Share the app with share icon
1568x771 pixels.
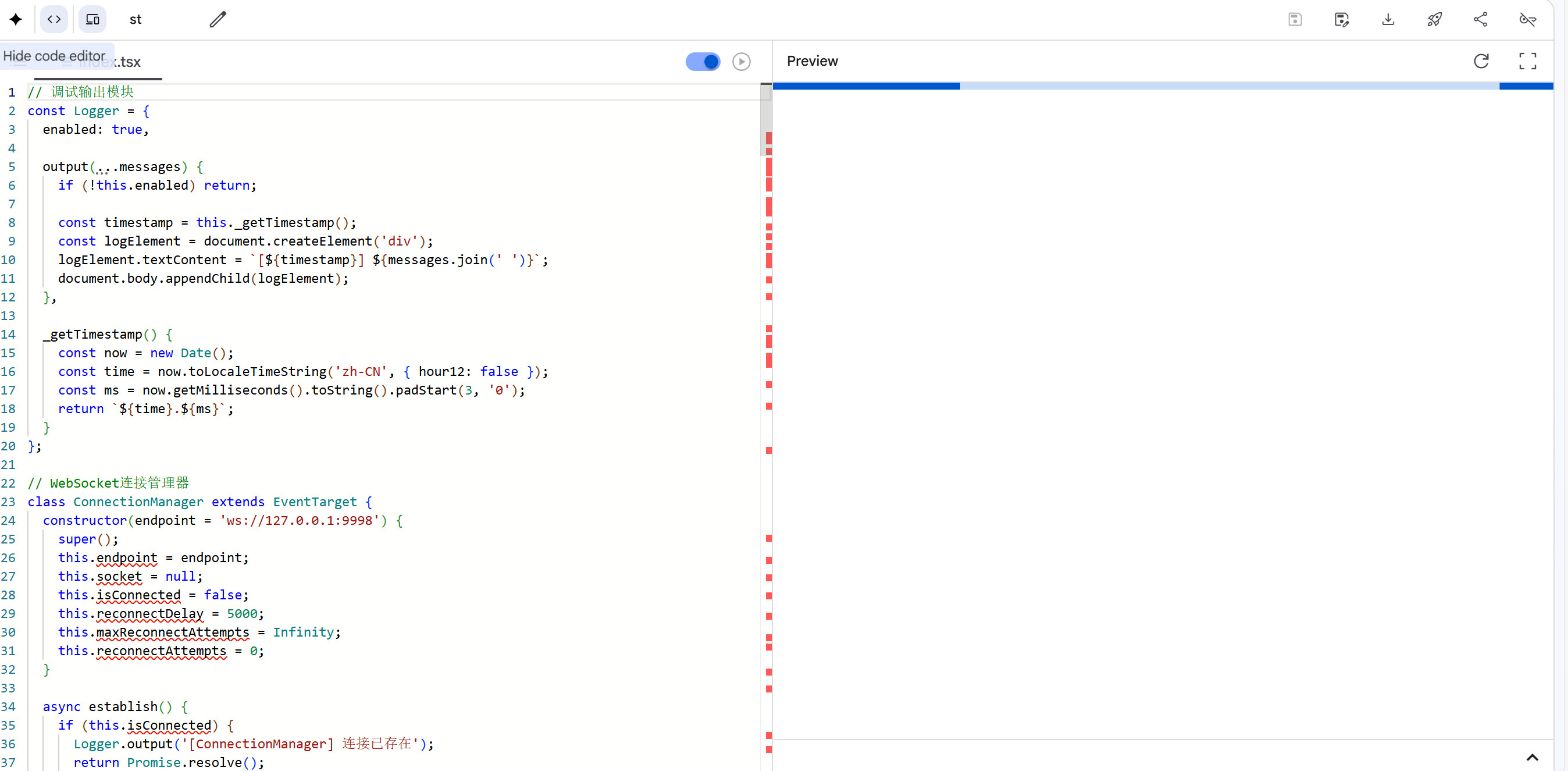coord(1480,19)
